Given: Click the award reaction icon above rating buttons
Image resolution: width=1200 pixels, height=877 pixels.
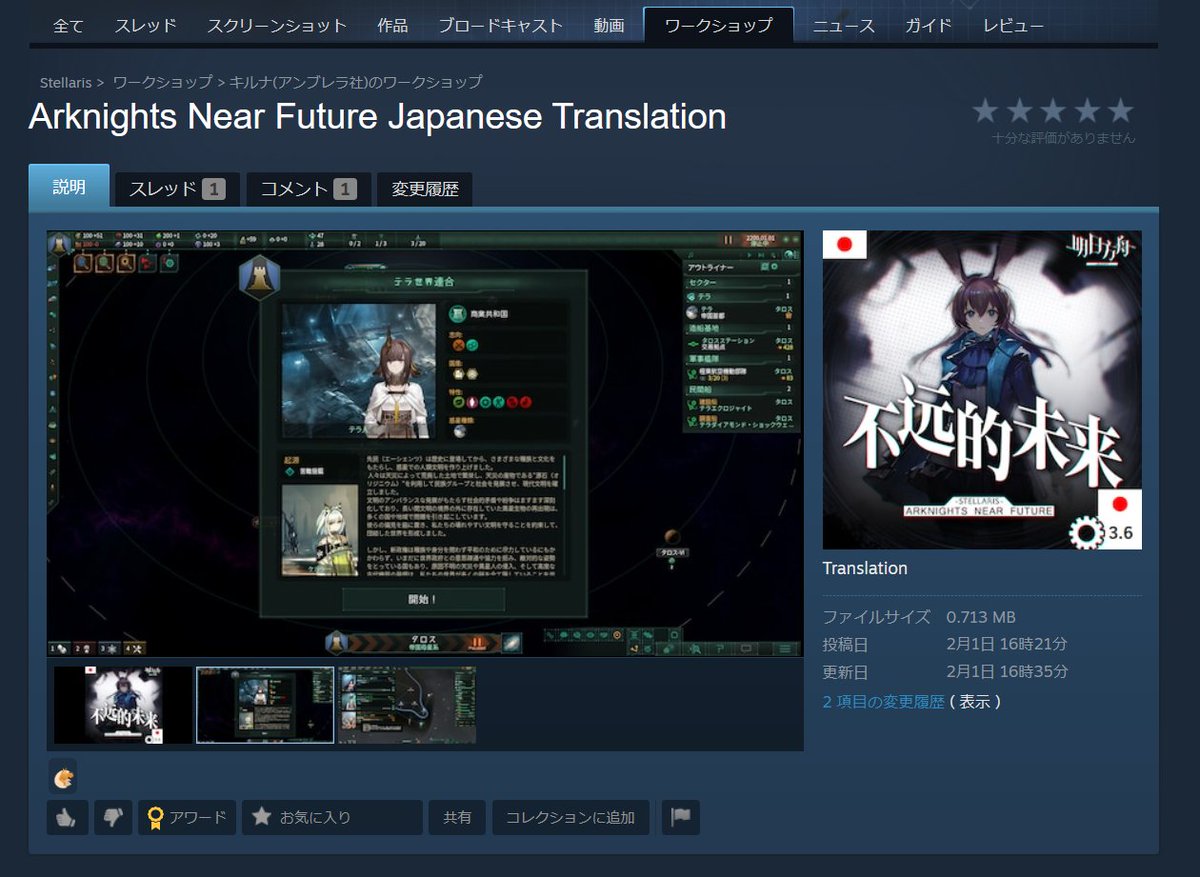Looking at the screenshot, I should pyautogui.click(x=62, y=776).
